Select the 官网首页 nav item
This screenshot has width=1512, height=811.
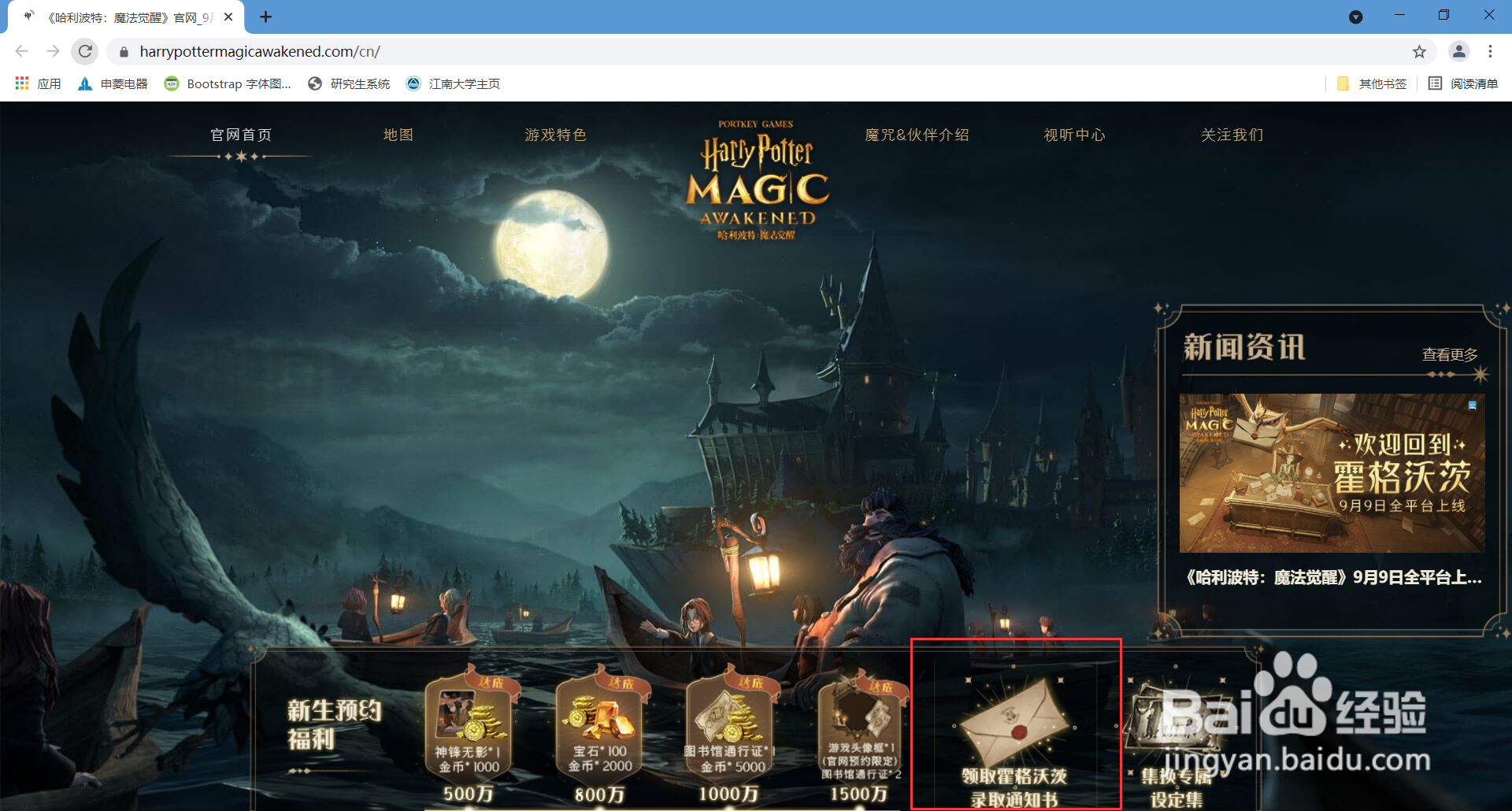click(241, 135)
